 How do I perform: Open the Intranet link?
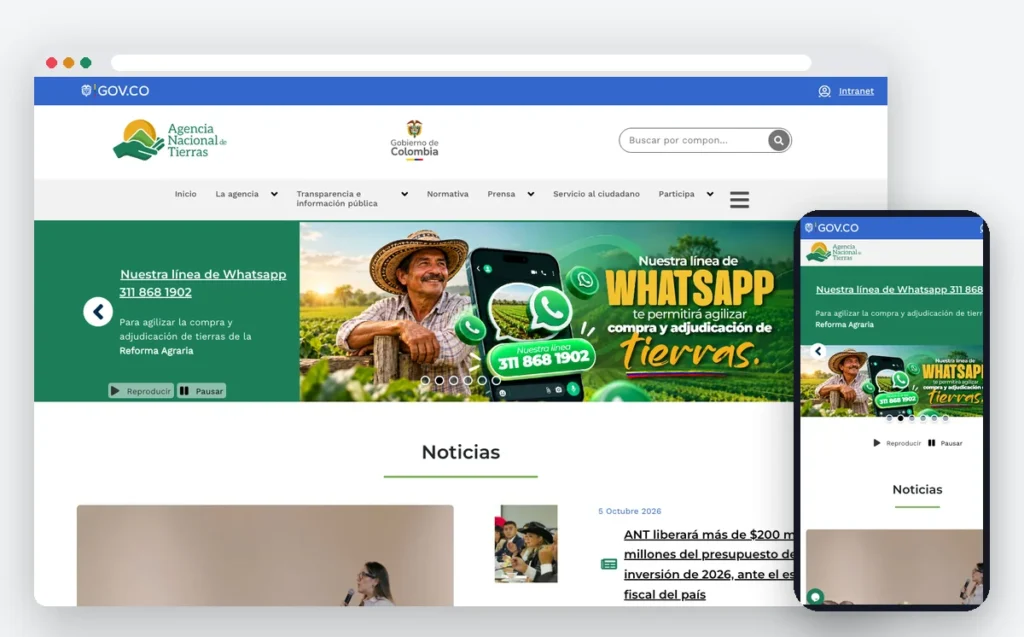[856, 91]
